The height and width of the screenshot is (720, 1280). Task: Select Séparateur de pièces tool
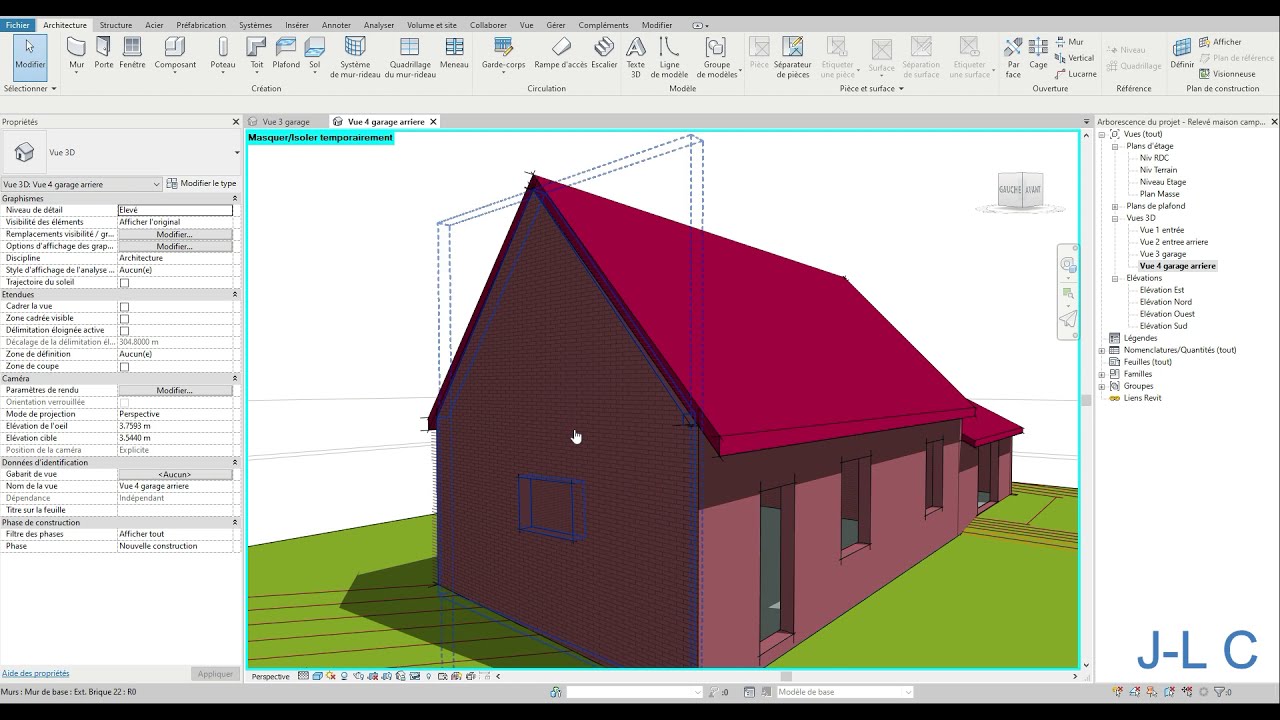click(792, 58)
